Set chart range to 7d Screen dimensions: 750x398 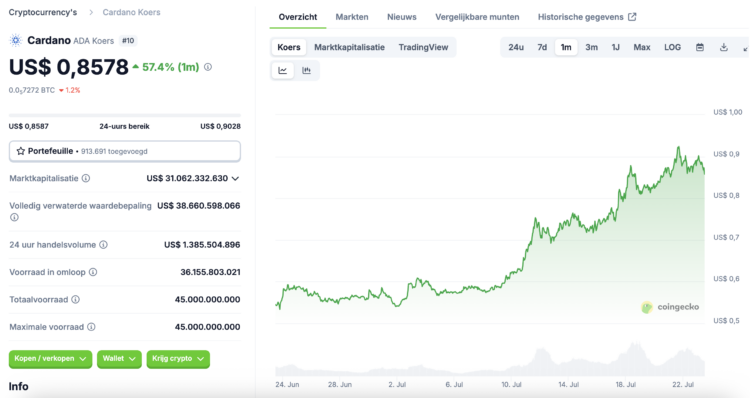pos(542,47)
